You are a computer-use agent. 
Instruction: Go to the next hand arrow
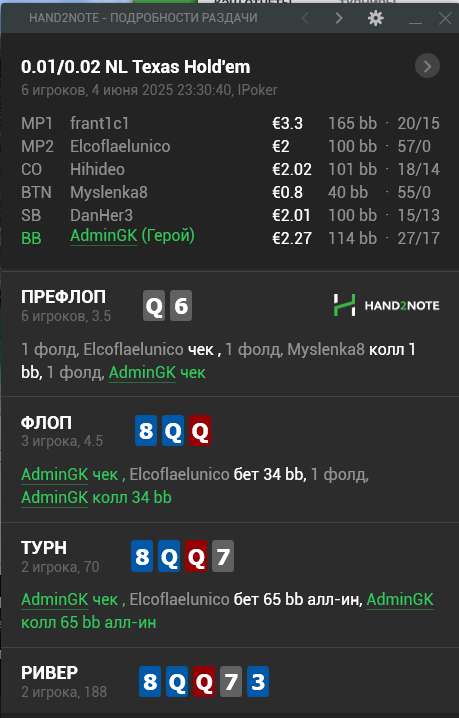[339, 18]
